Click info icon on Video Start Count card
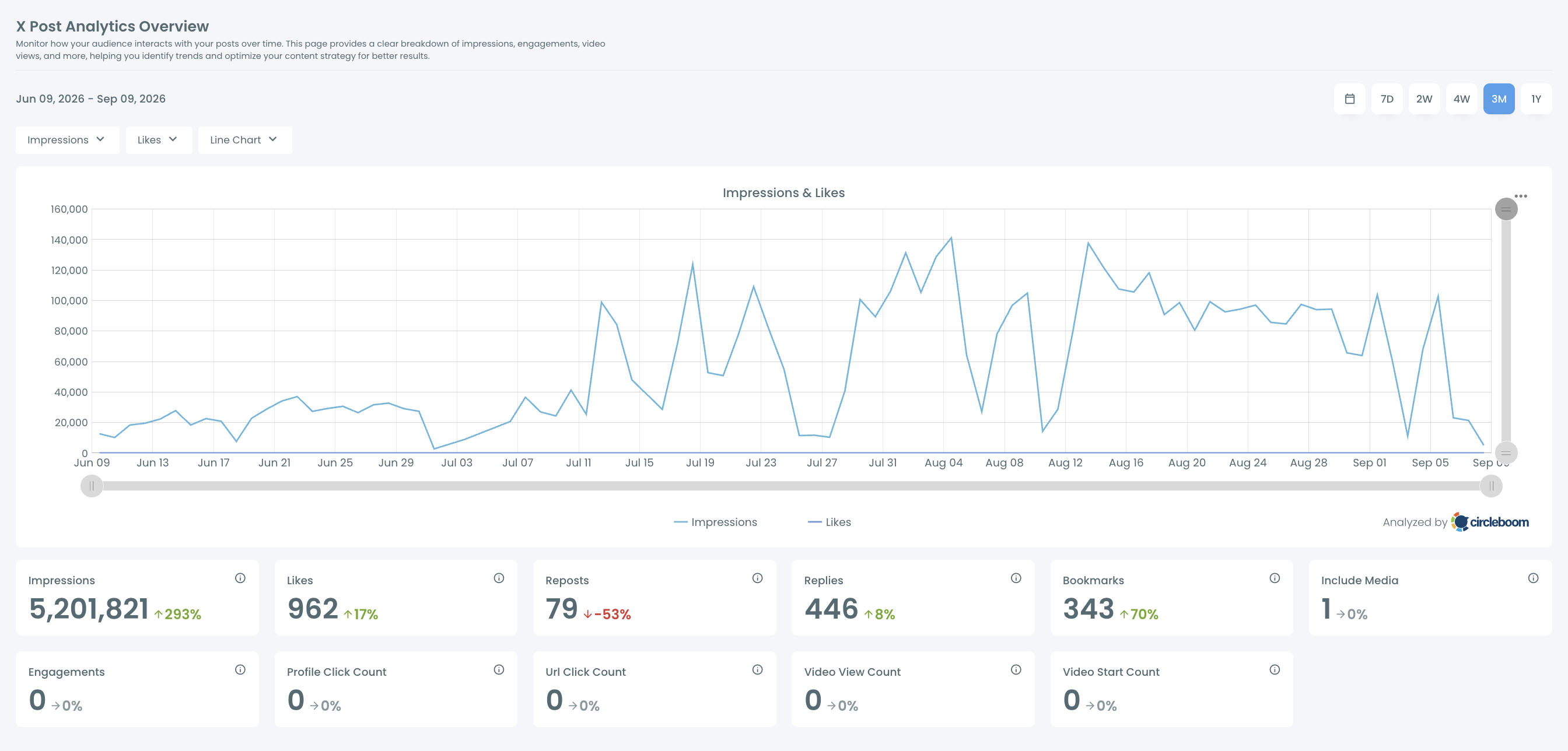1568x751 pixels. (1275, 669)
